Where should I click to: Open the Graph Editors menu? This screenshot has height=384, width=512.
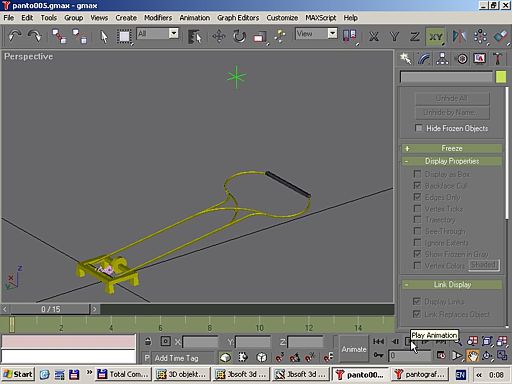pos(238,18)
